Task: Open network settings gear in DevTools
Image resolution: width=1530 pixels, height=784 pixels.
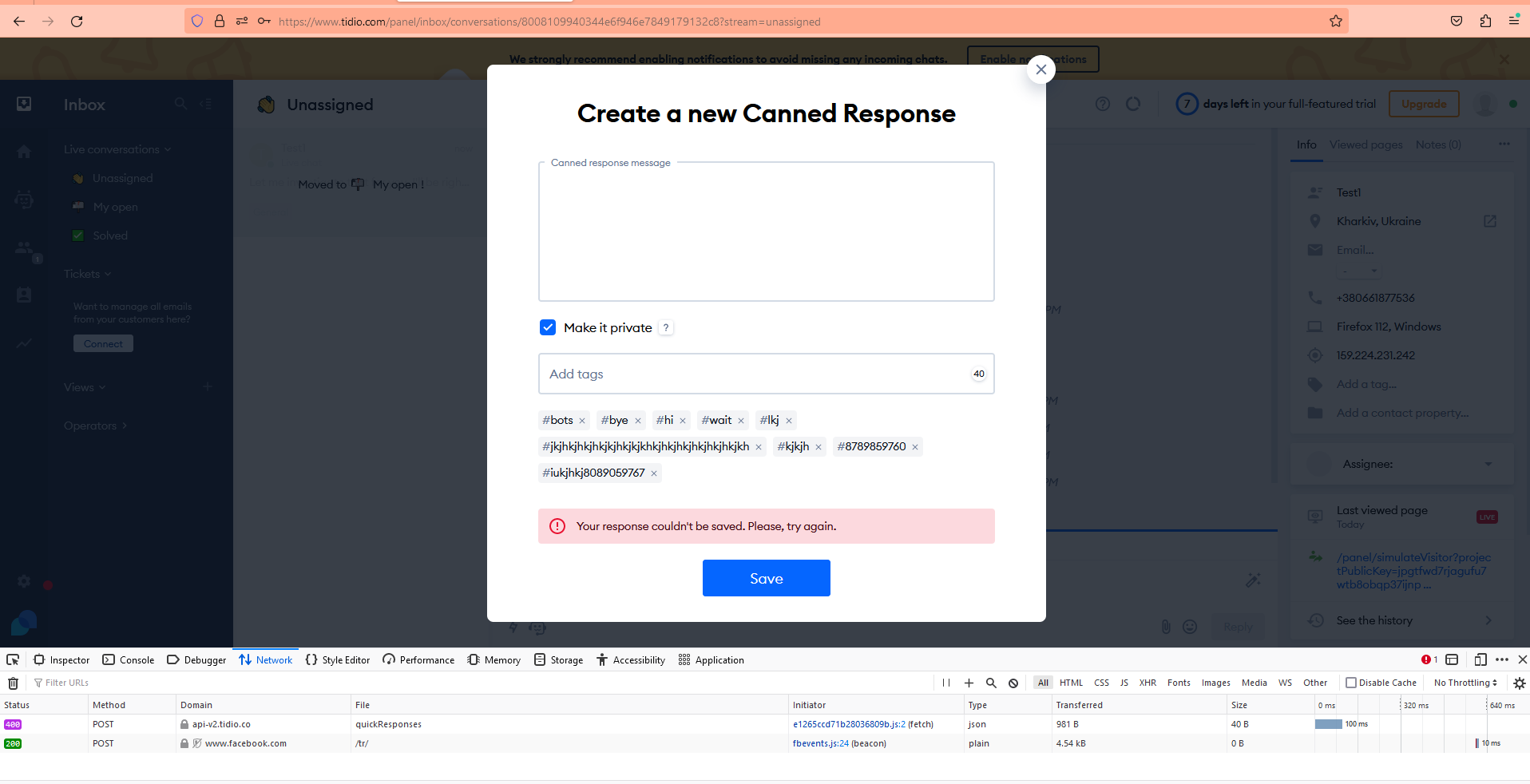Action: pyautogui.click(x=1520, y=683)
